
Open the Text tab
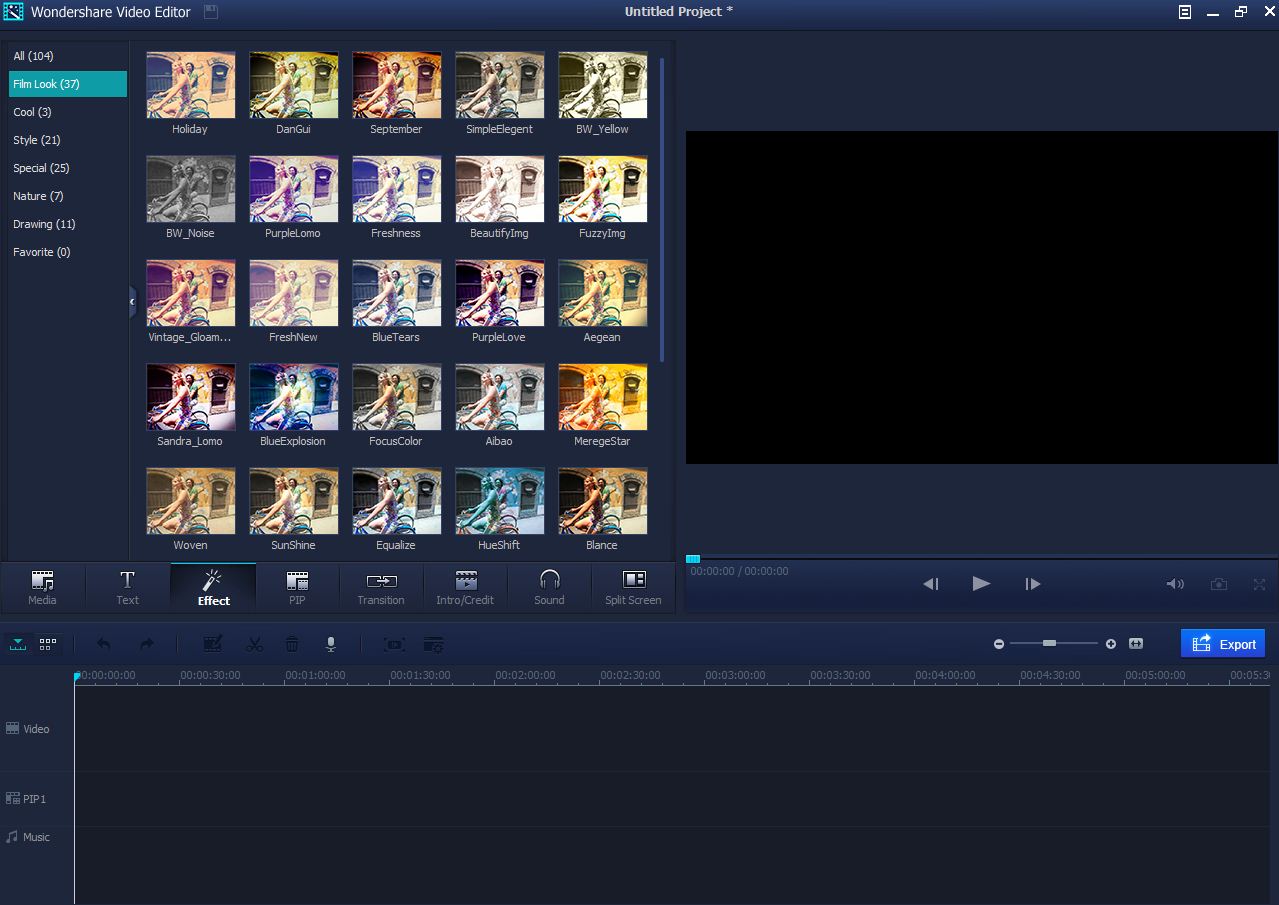pos(127,587)
